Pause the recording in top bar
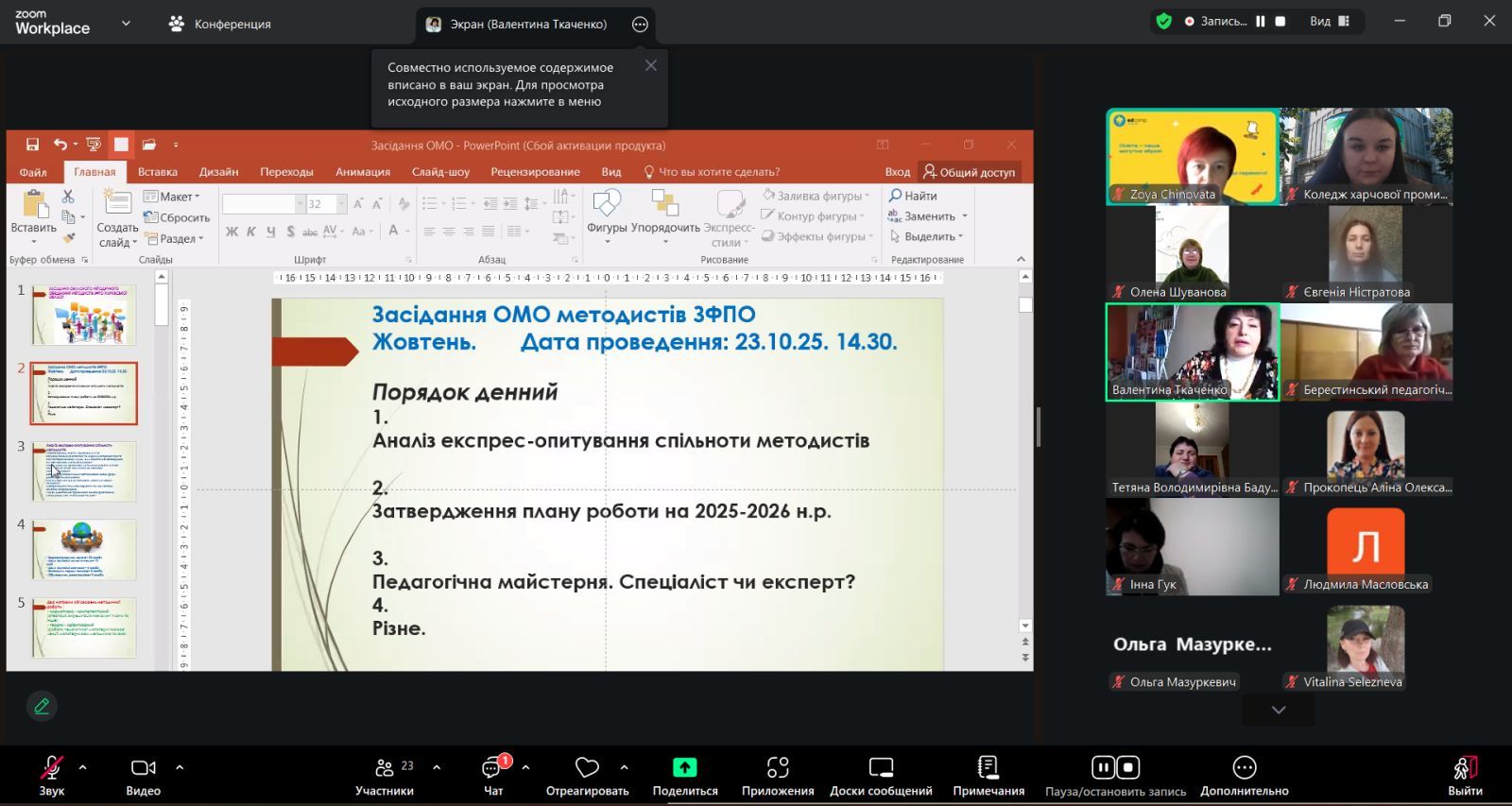The width and height of the screenshot is (1512, 806). tap(1260, 22)
